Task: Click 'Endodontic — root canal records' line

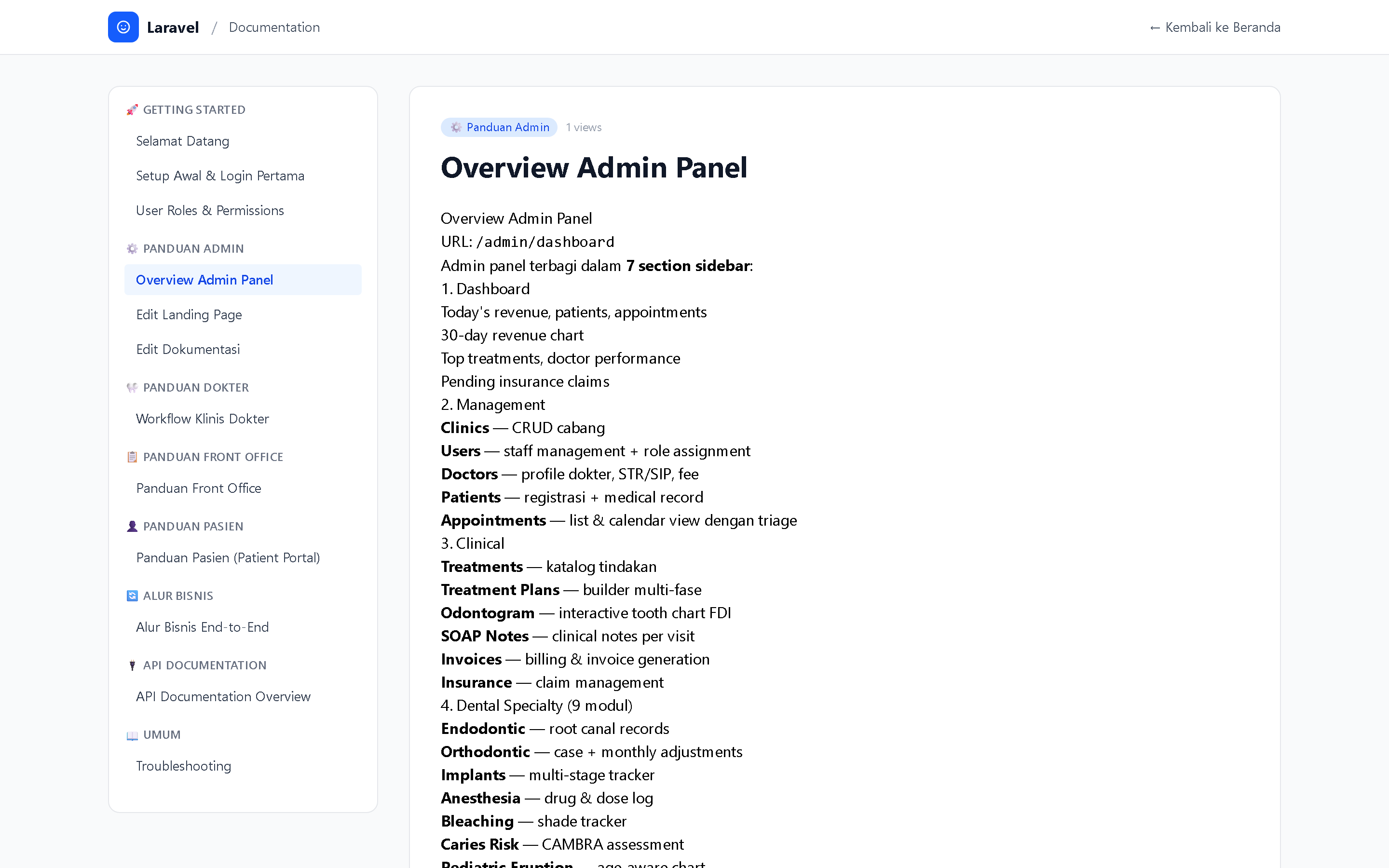Action: click(555, 729)
